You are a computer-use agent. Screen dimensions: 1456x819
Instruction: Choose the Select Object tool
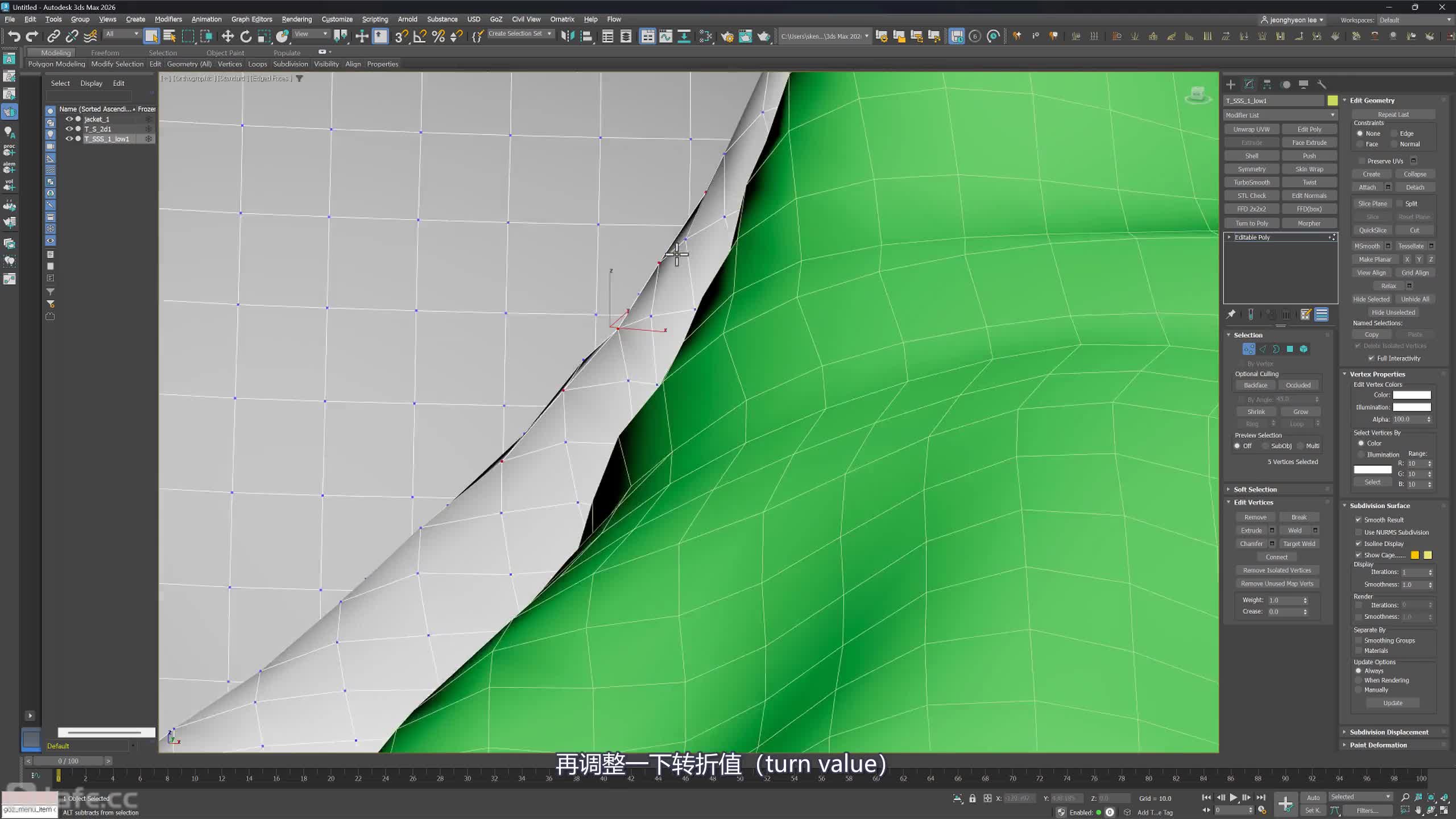(x=151, y=36)
